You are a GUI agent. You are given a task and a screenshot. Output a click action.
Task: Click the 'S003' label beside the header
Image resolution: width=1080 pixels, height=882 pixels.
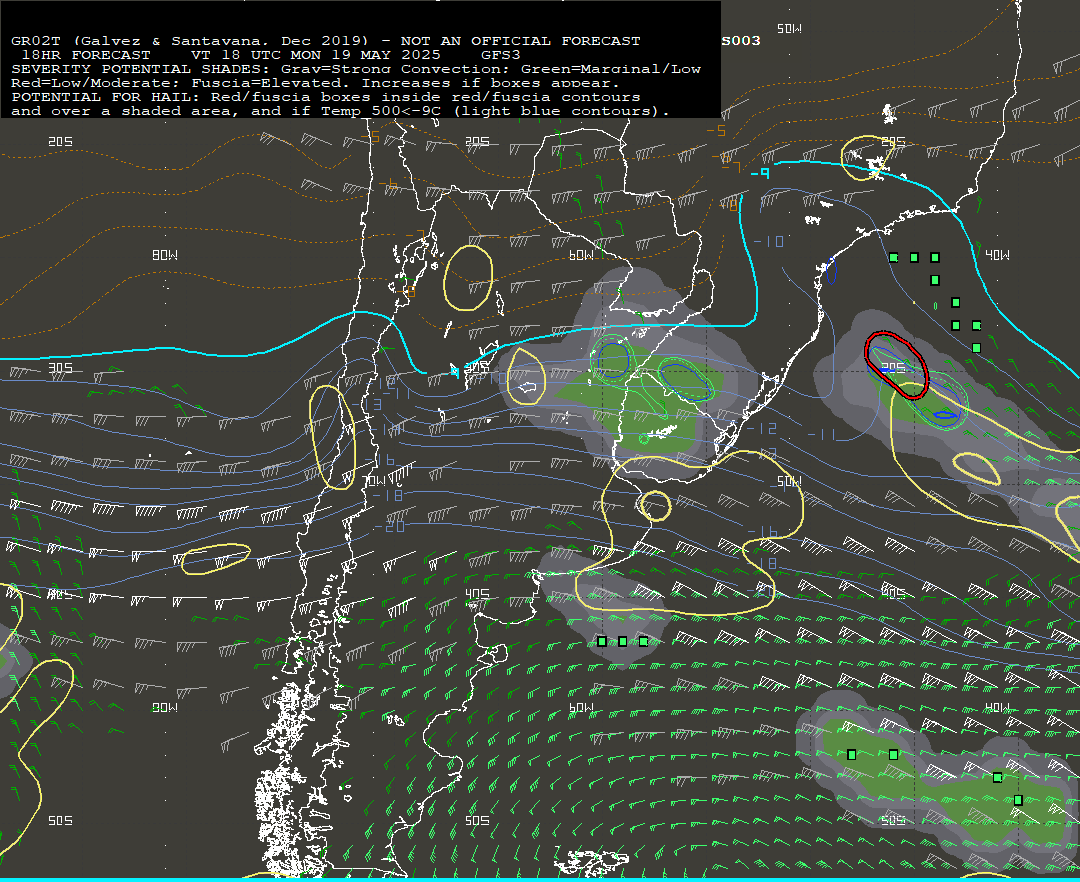pyautogui.click(x=741, y=41)
